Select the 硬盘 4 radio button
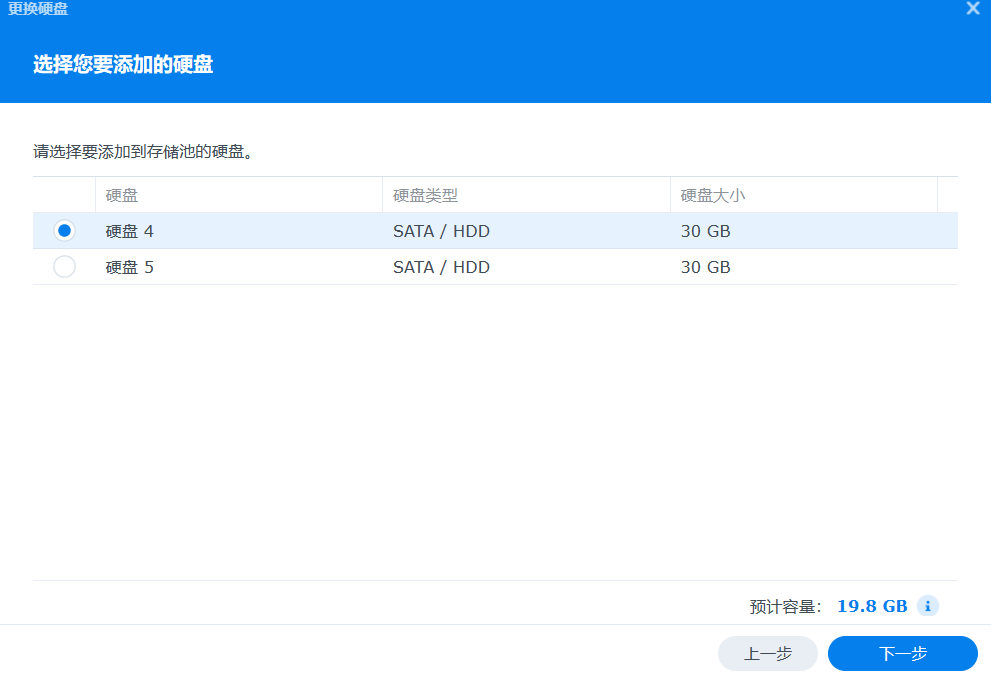Image resolution: width=991 pixels, height=674 pixels. tap(64, 231)
